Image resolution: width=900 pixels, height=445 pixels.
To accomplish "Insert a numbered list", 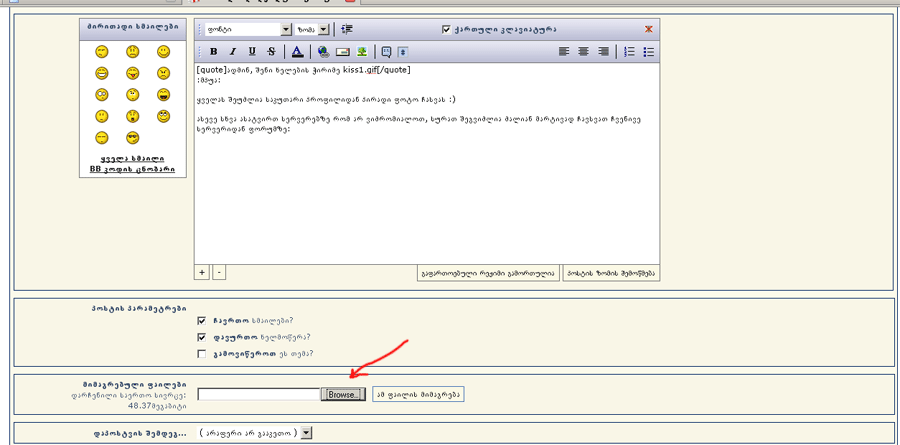I will pyautogui.click(x=629, y=52).
